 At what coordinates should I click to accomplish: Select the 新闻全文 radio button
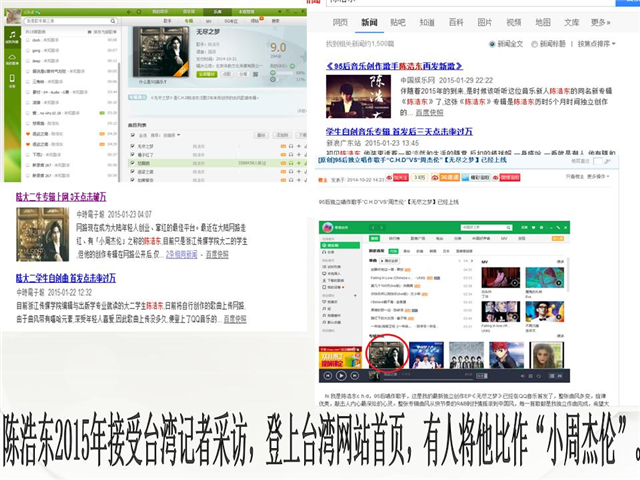[x=492, y=44]
